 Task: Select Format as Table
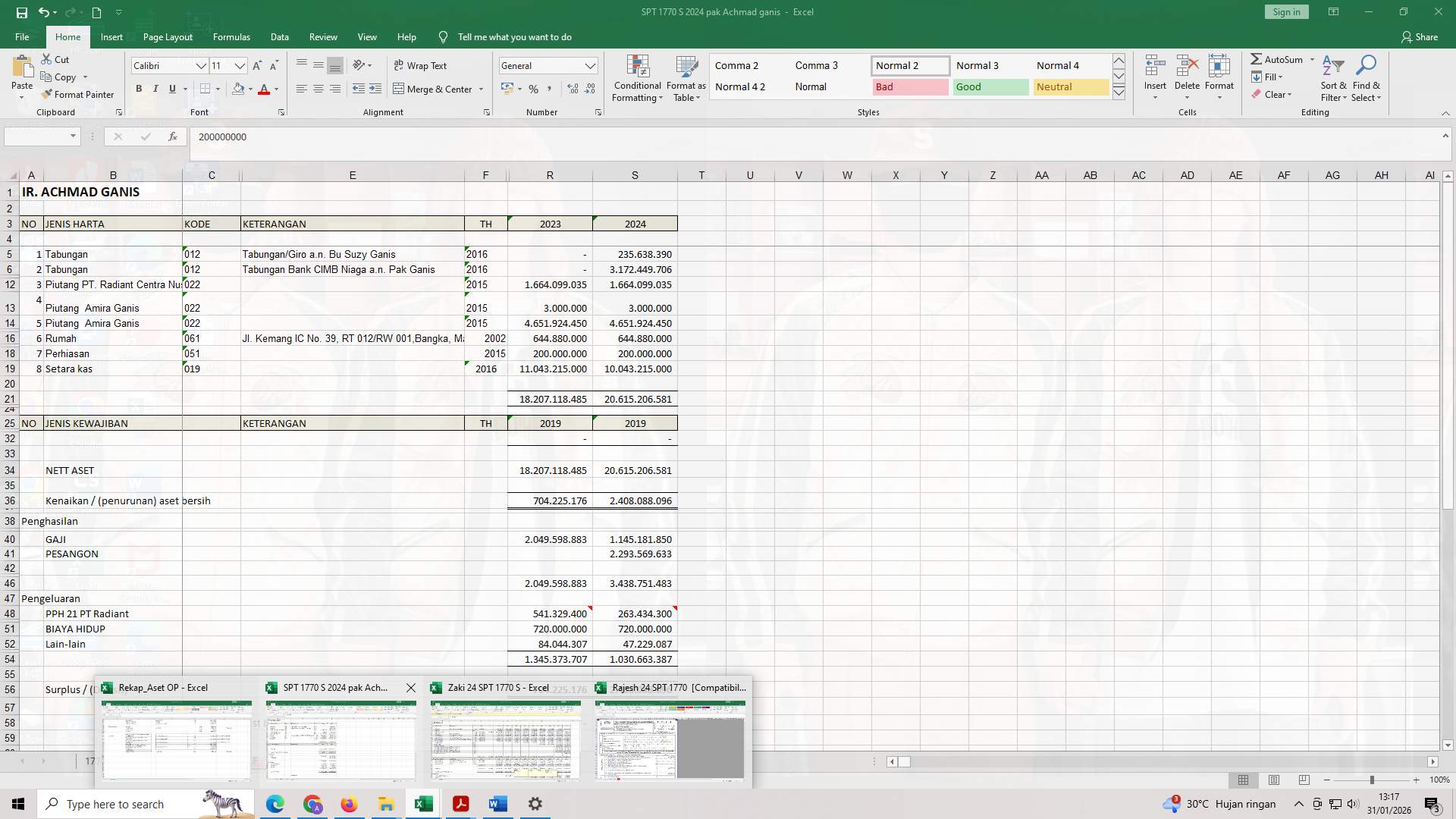click(x=685, y=78)
